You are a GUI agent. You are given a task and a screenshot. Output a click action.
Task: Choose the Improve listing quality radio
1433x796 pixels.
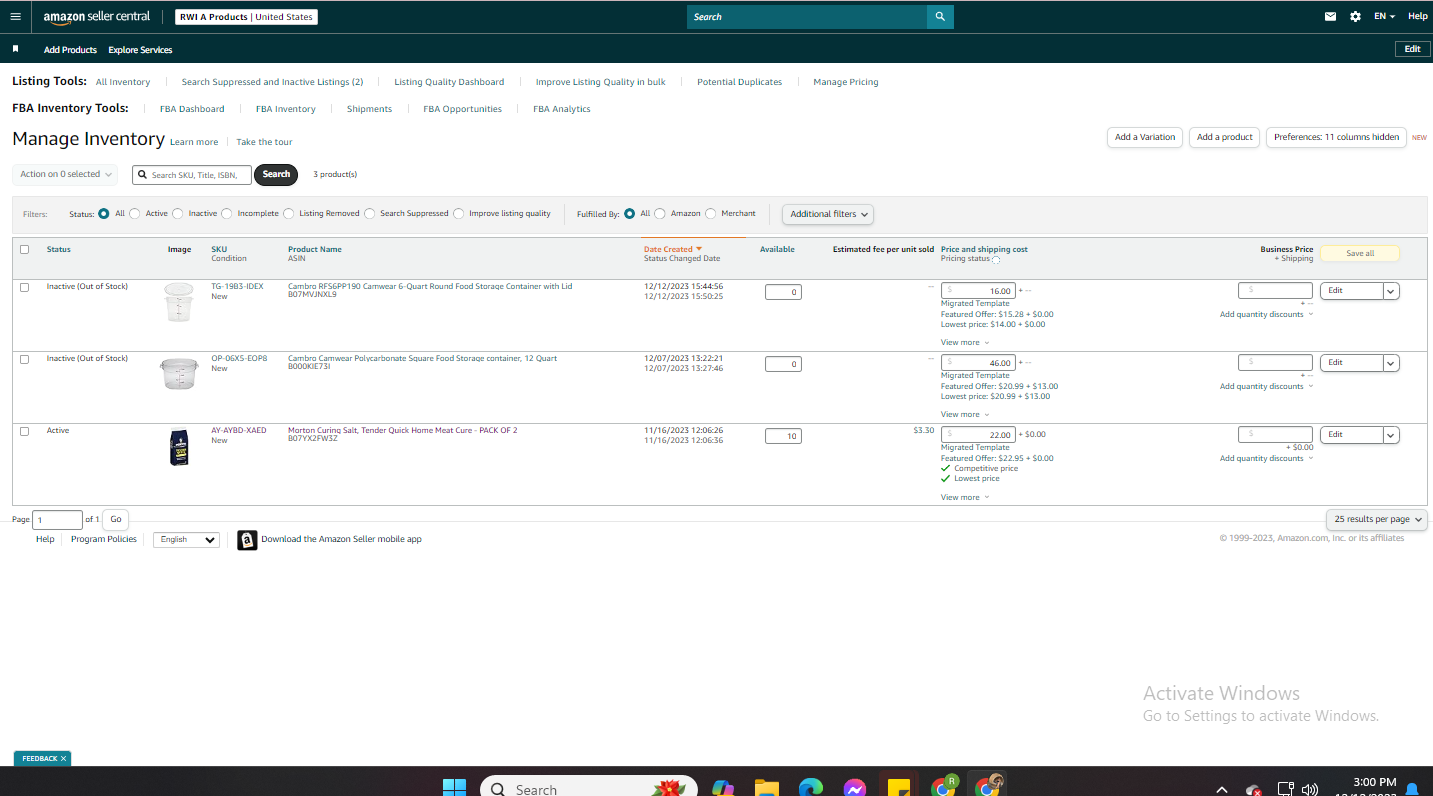click(459, 214)
